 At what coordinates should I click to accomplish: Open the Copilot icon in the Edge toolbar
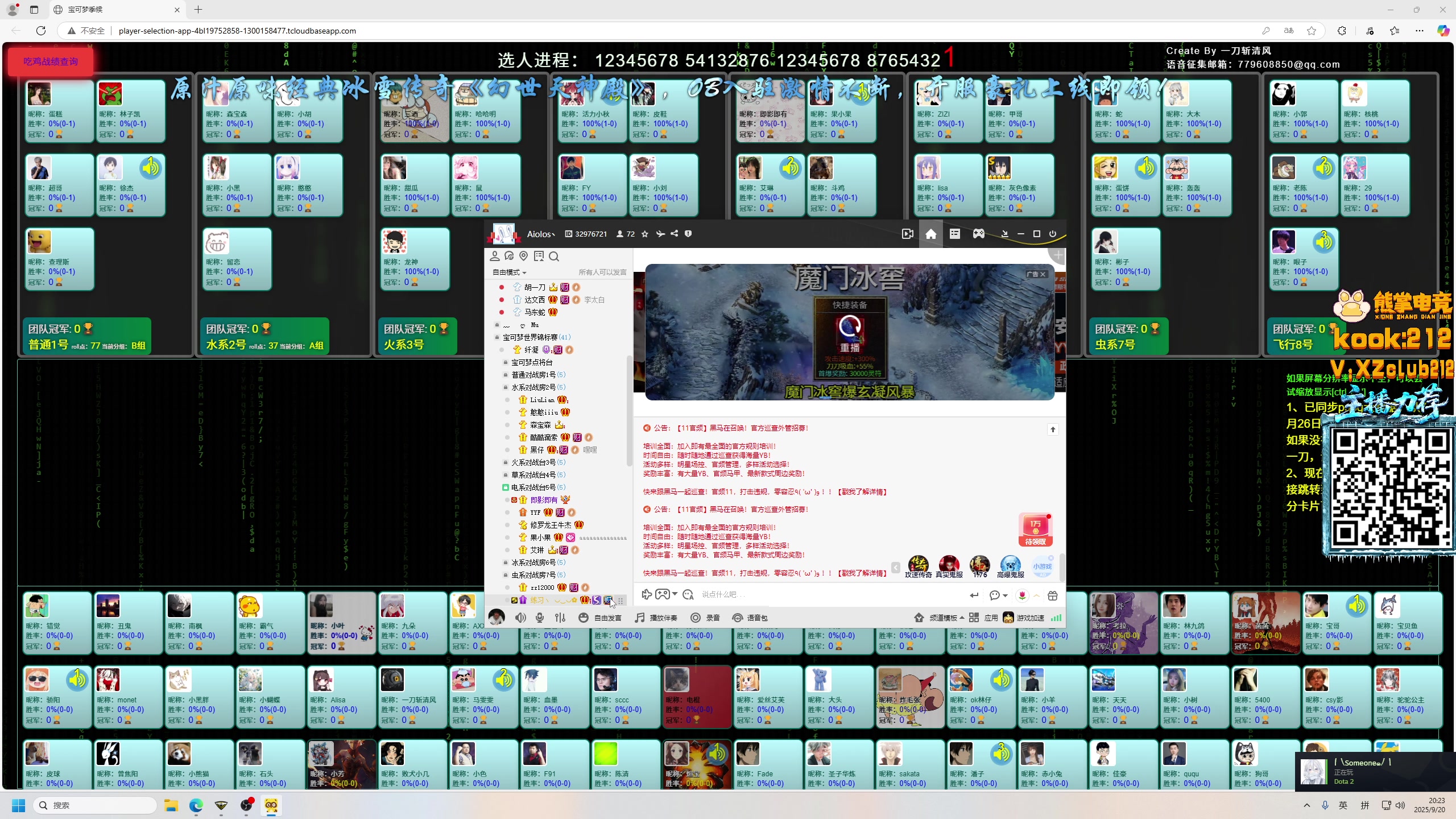1443,31
